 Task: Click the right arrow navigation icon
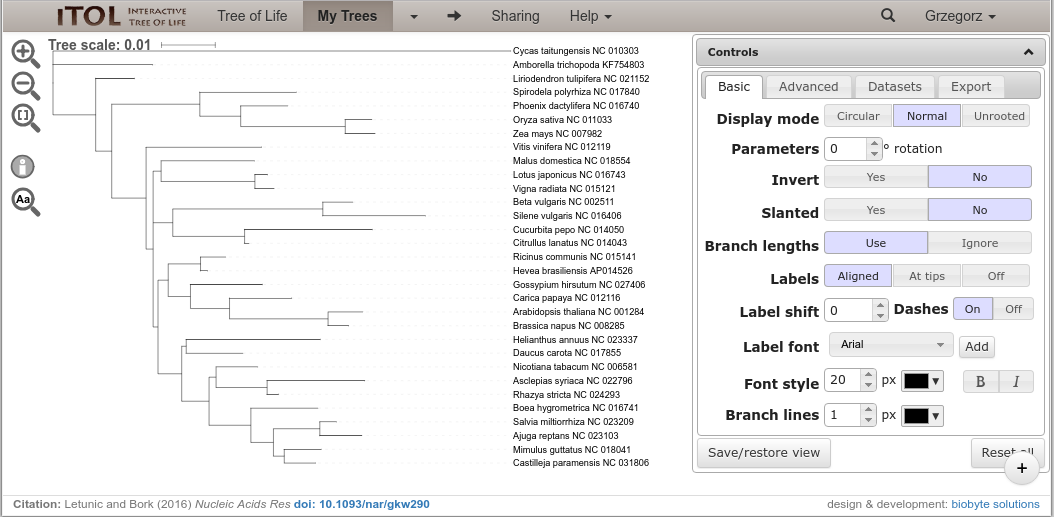(x=454, y=16)
